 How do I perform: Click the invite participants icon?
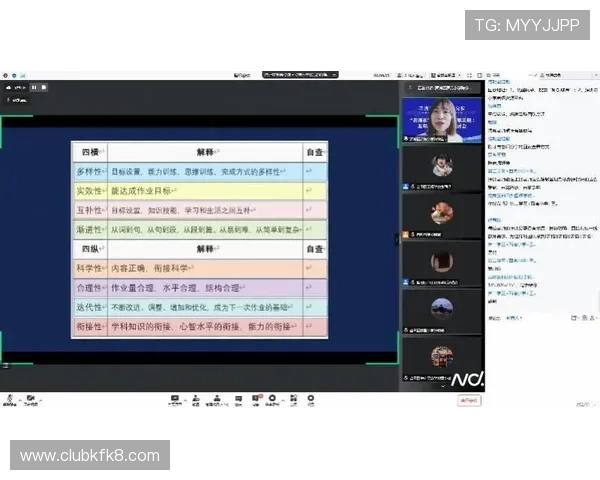(x=194, y=399)
